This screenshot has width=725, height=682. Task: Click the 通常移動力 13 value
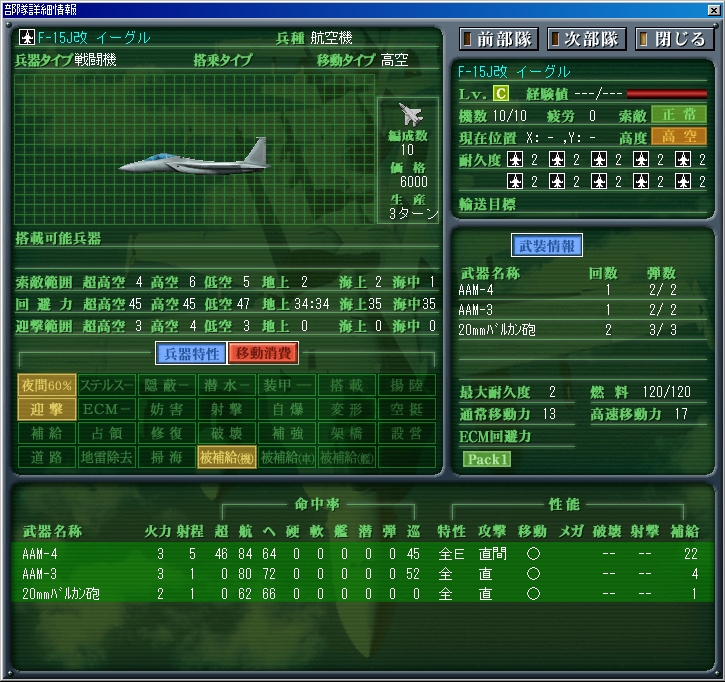(x=549, y=414)
